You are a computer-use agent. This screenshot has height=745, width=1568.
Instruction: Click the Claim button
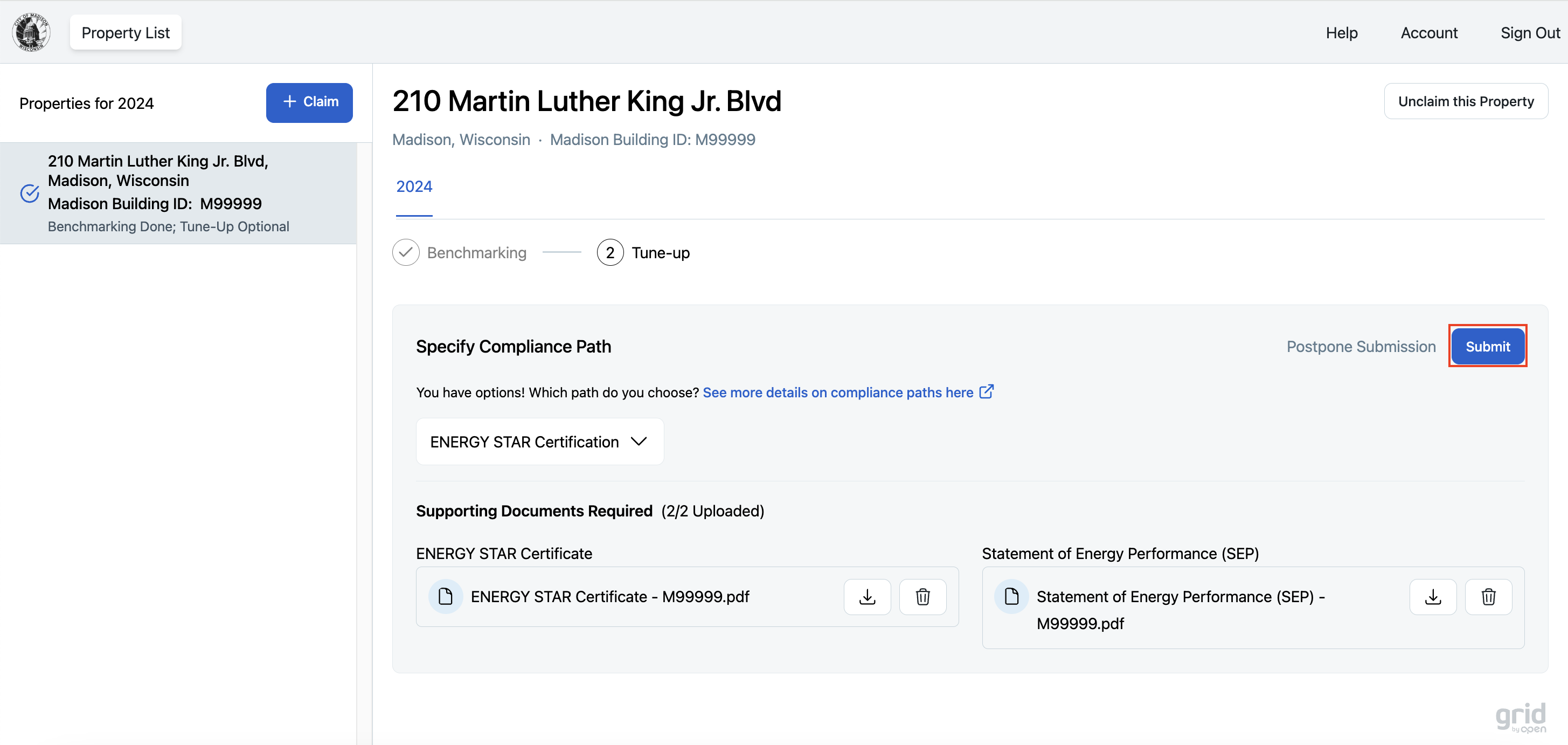[309, 102]
